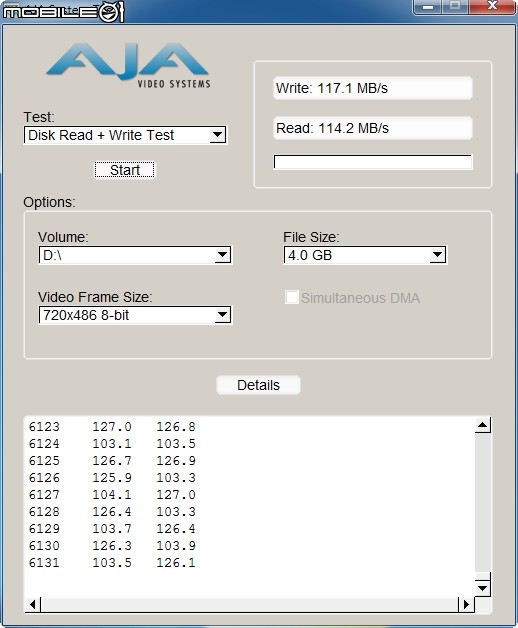
Task: Click the details vertical scrollbar track
Action: point(483,502)
